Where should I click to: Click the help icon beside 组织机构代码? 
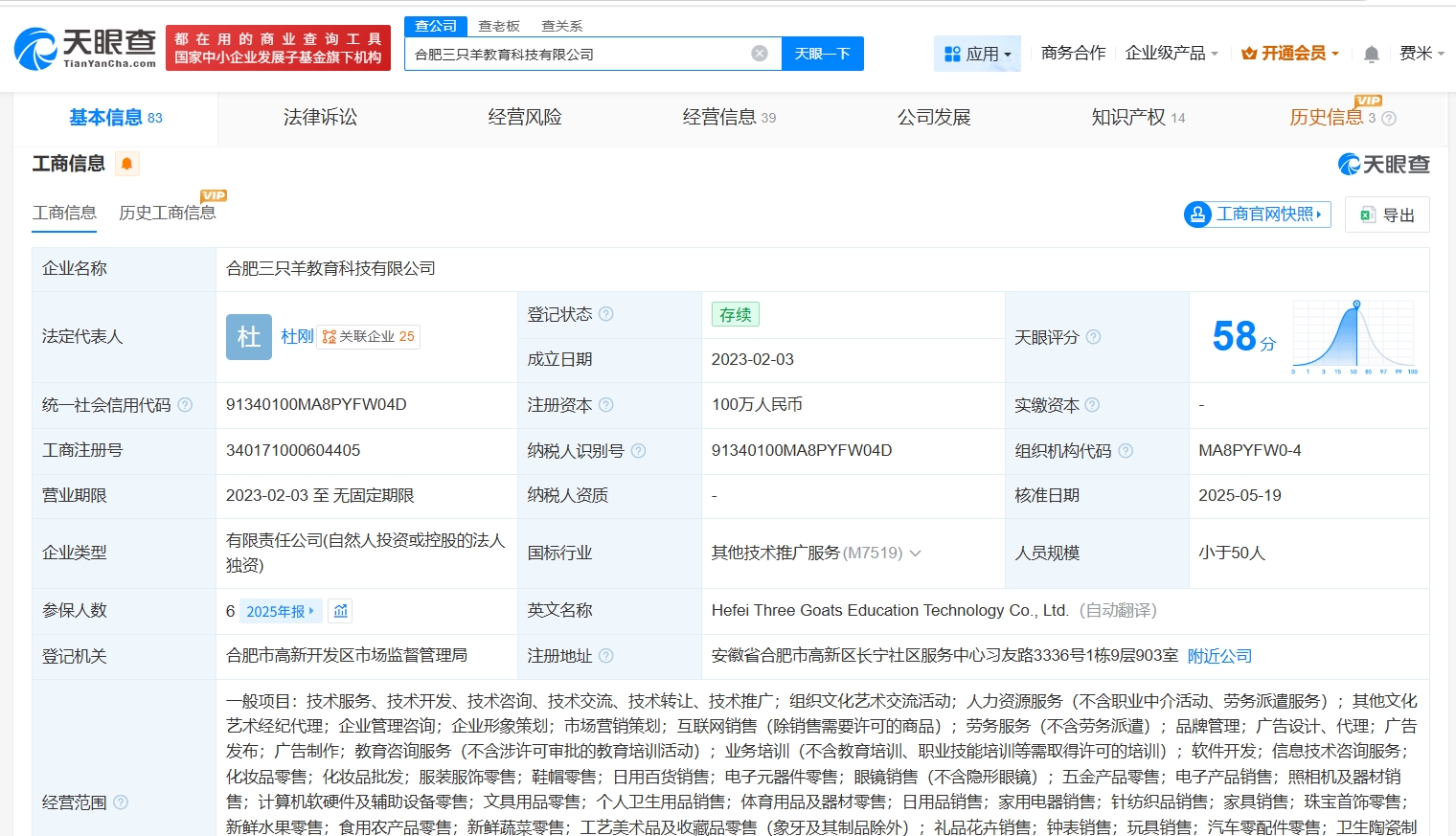pos(1126,450)
